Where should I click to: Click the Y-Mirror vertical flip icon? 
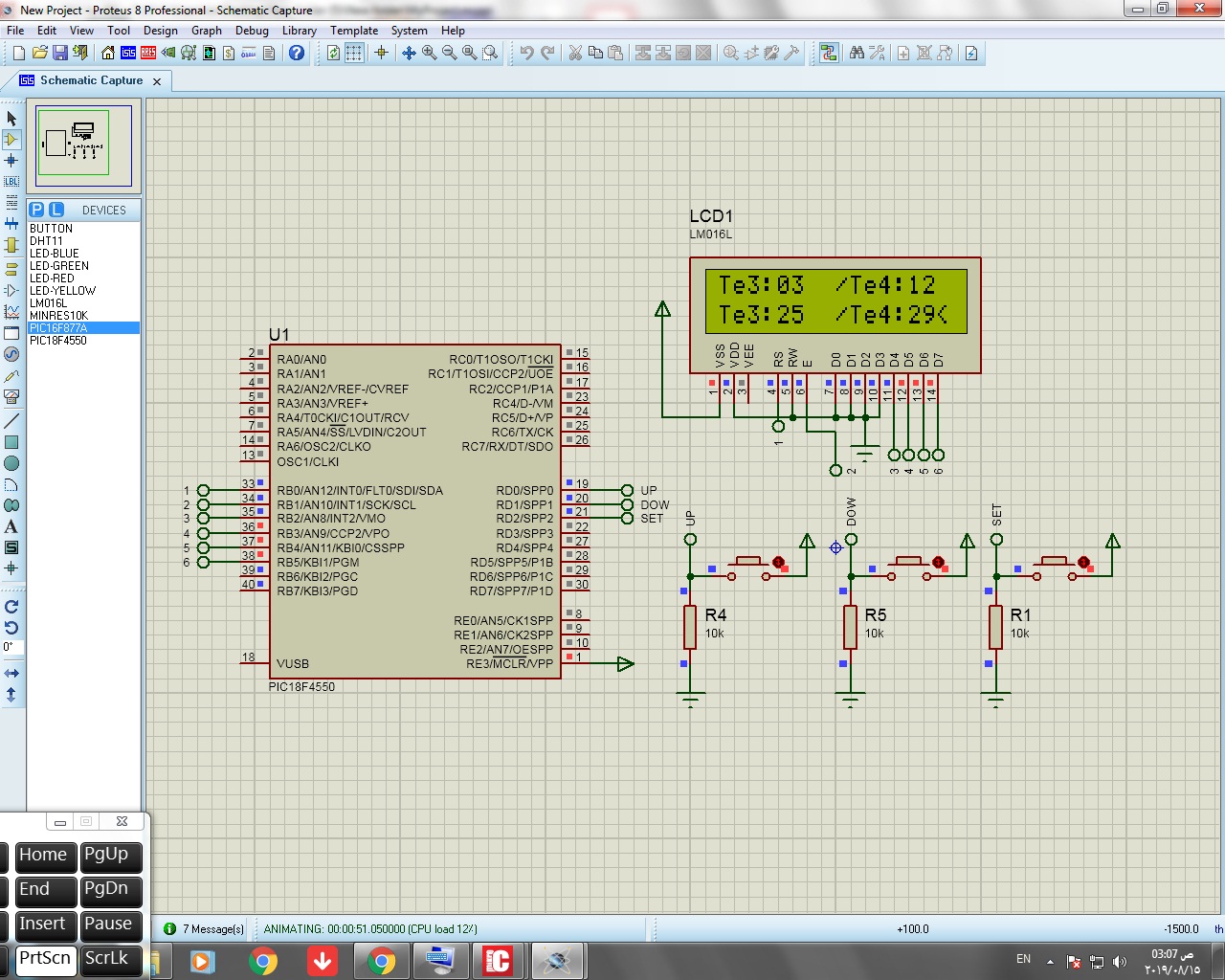point(11,695)
